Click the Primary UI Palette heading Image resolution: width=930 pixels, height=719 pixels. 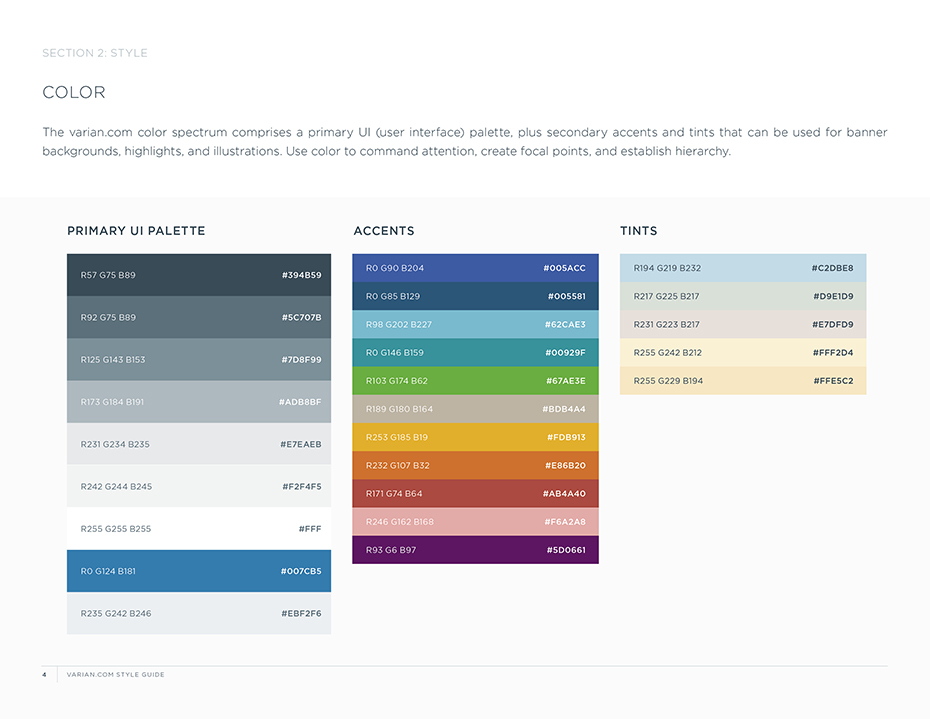[x=136, y=231]
